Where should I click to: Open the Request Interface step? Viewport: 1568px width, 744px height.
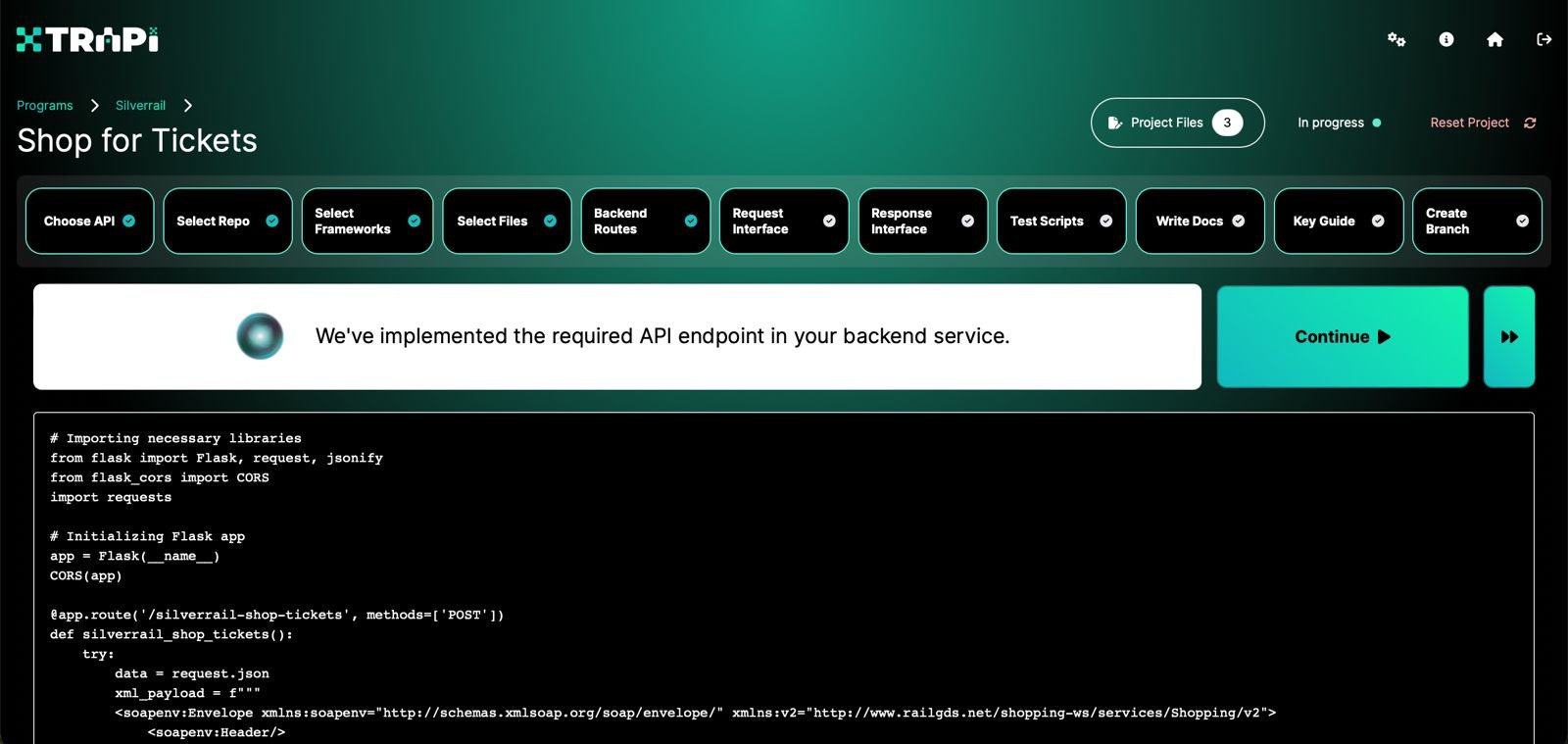(x=784, y=221)
